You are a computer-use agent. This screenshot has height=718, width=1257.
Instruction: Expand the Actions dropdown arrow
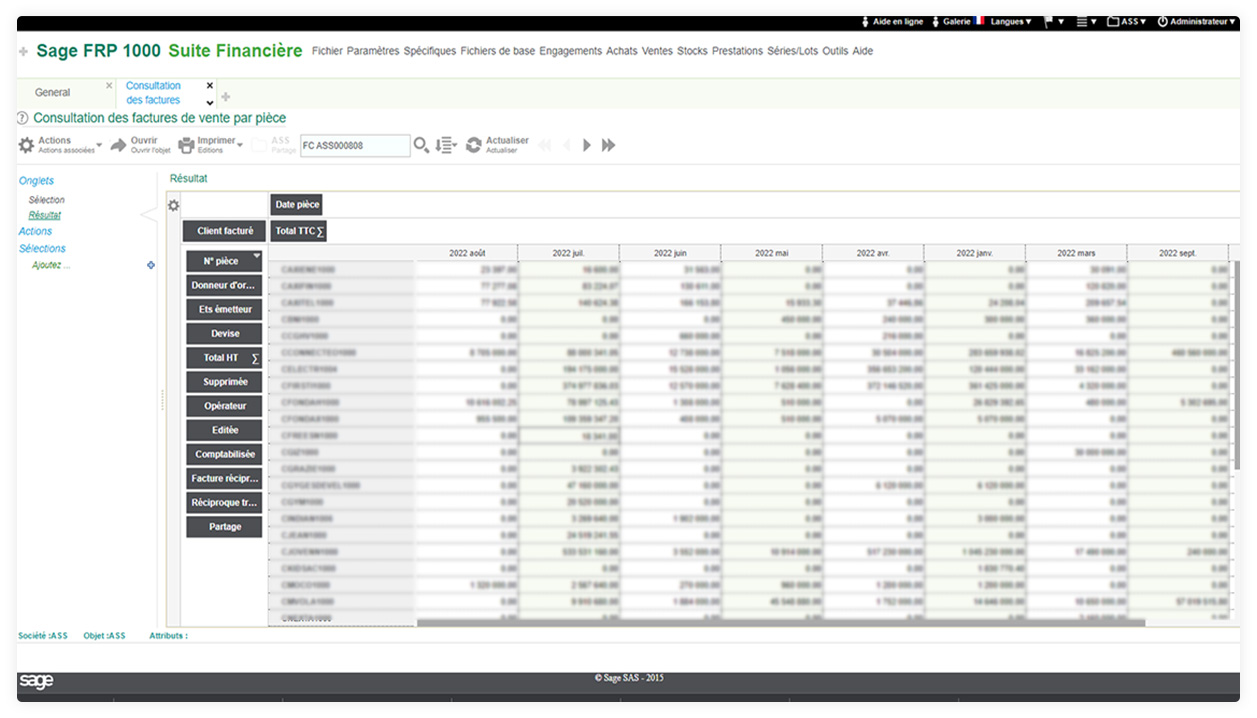(x=99, y=146)
